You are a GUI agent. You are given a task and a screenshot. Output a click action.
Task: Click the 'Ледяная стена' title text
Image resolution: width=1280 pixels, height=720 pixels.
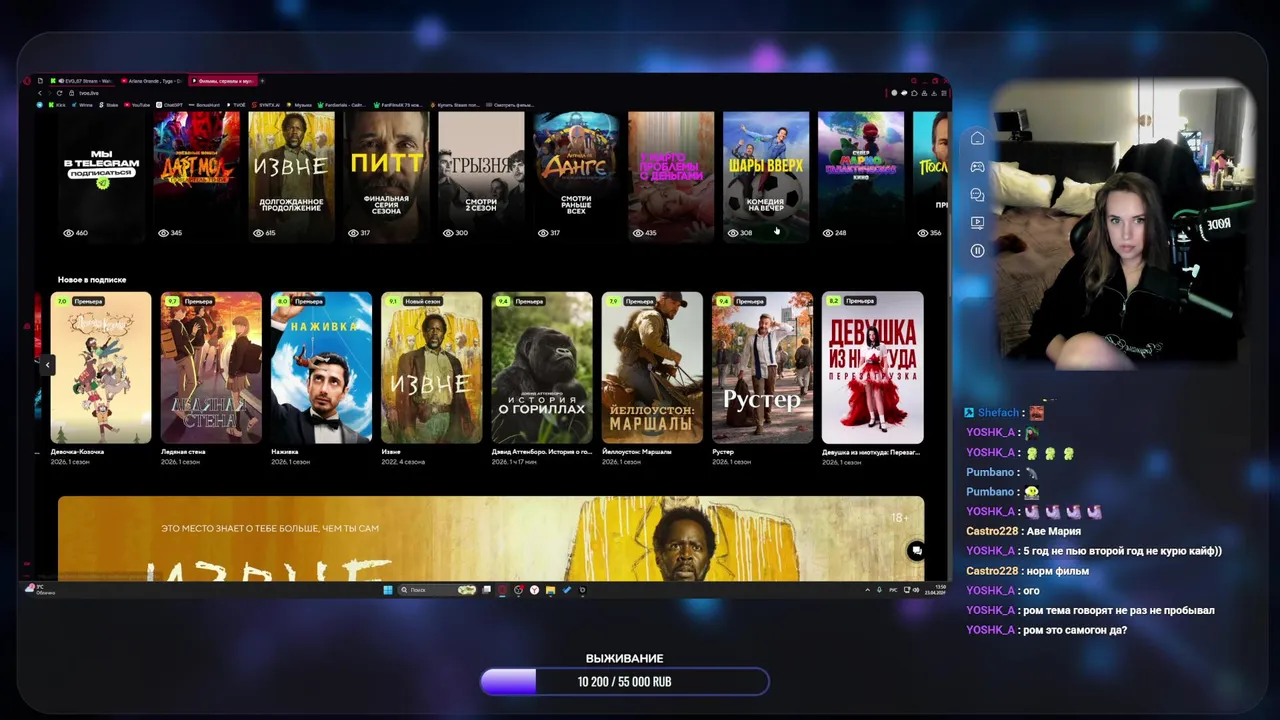183,452
